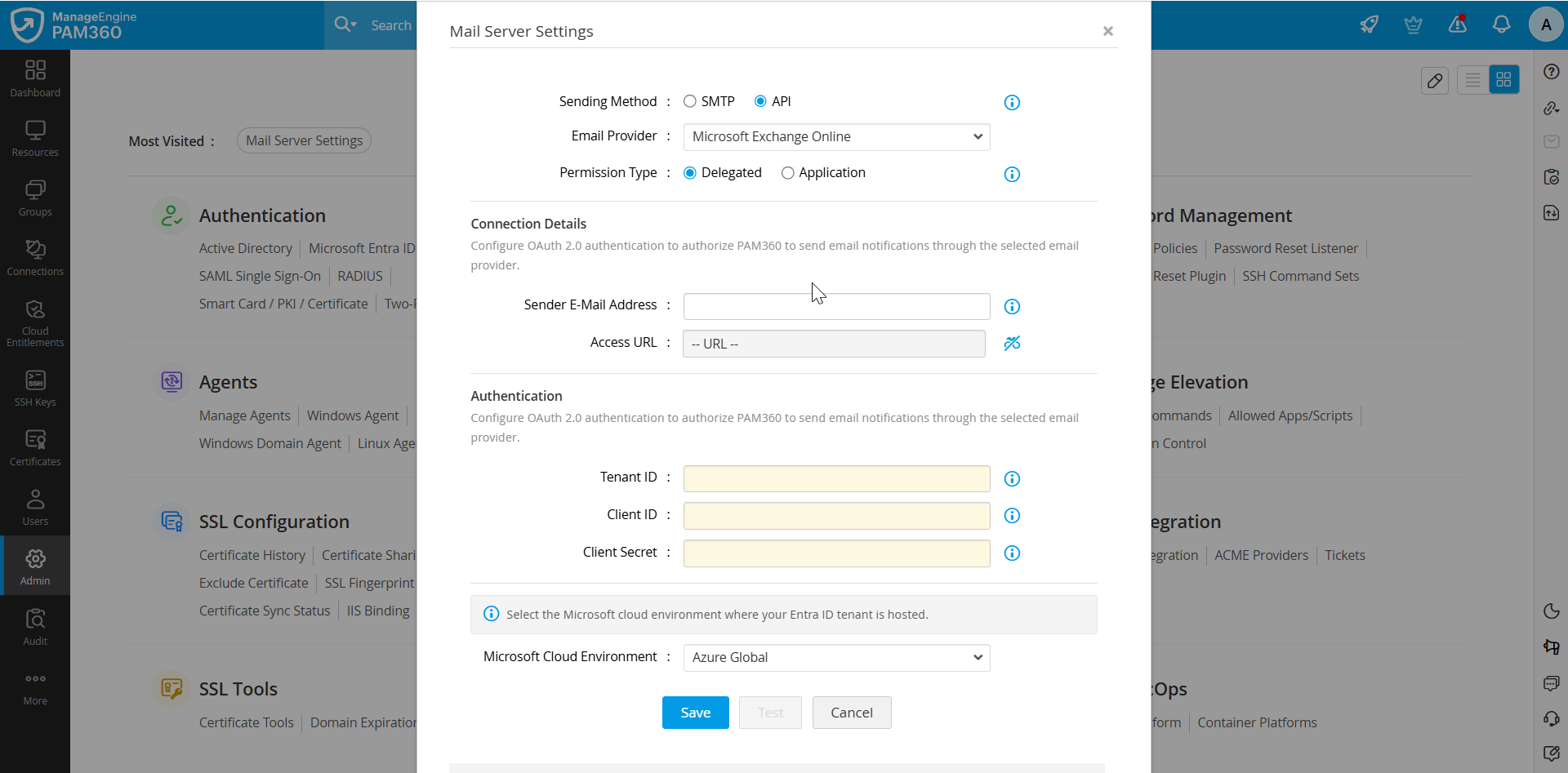
Task: Click Sender E-Mail Address info icon
Action: (1012, 306)
